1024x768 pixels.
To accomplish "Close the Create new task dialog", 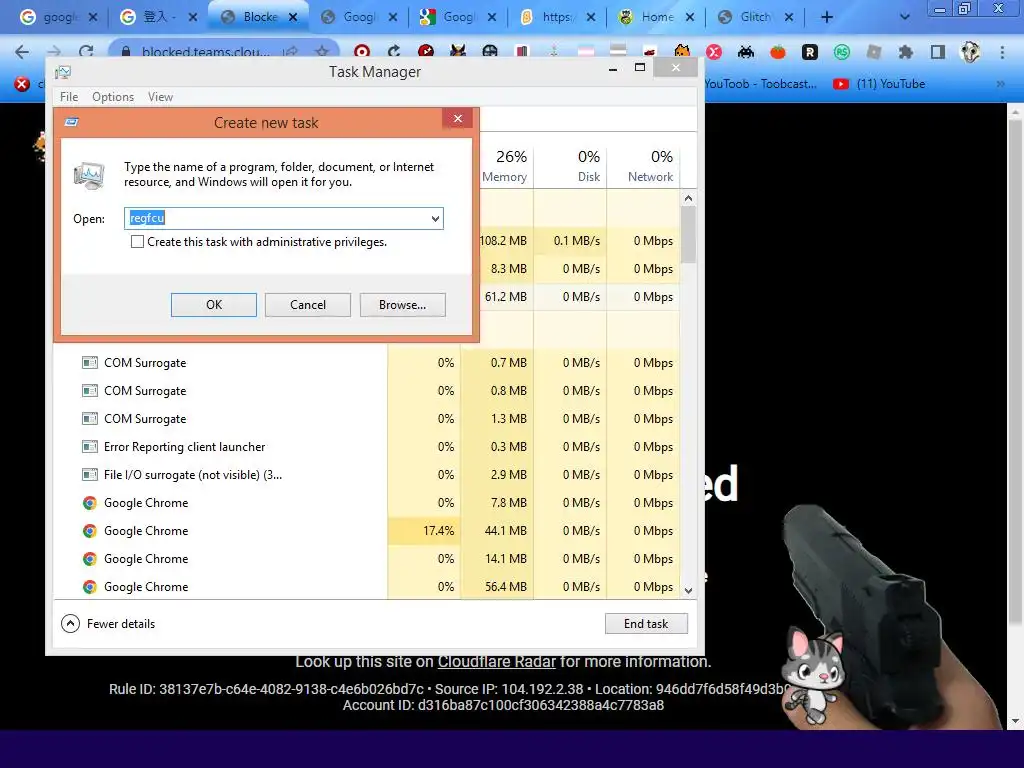I will coord(458,118).
